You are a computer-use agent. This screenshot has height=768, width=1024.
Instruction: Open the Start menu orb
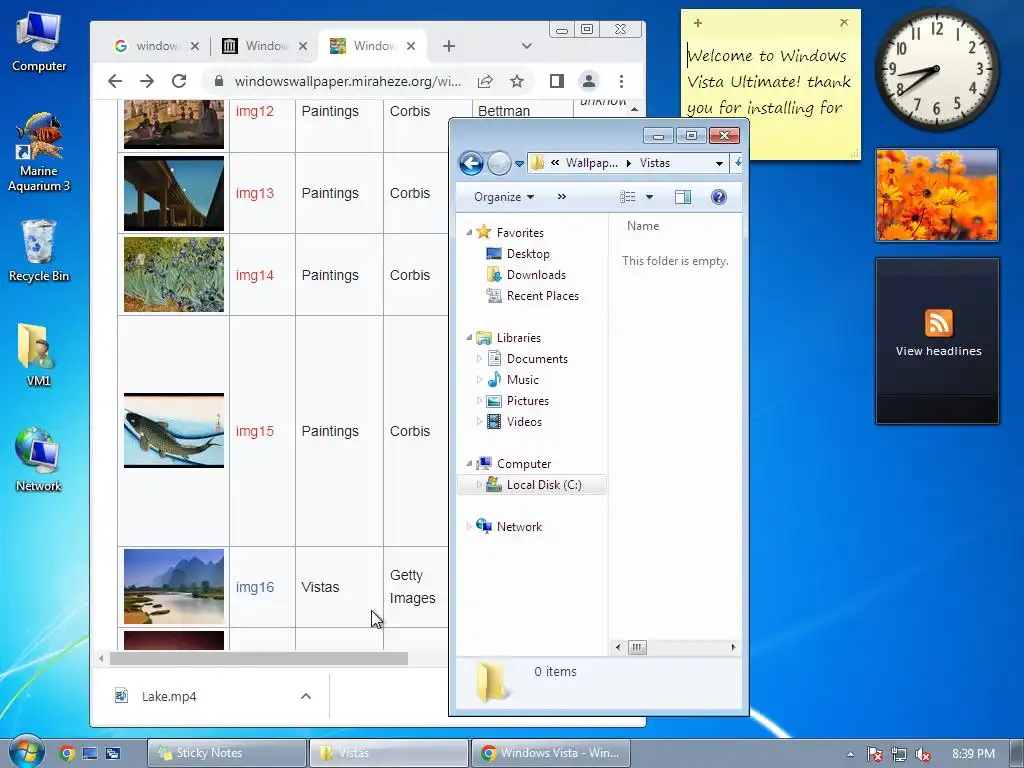[x=26, y=752]
